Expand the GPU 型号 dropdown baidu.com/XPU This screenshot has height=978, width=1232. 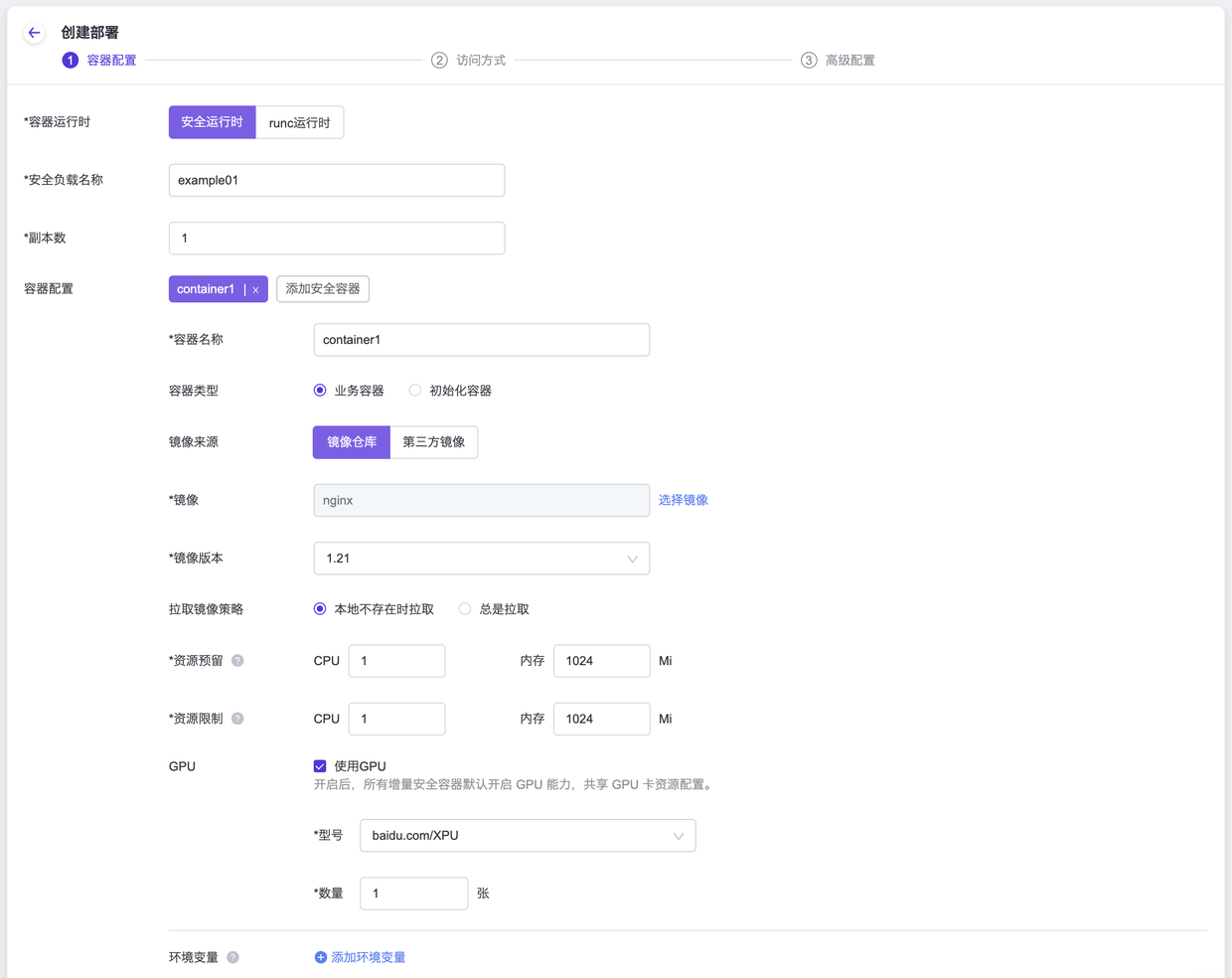(x=527, y=836)
